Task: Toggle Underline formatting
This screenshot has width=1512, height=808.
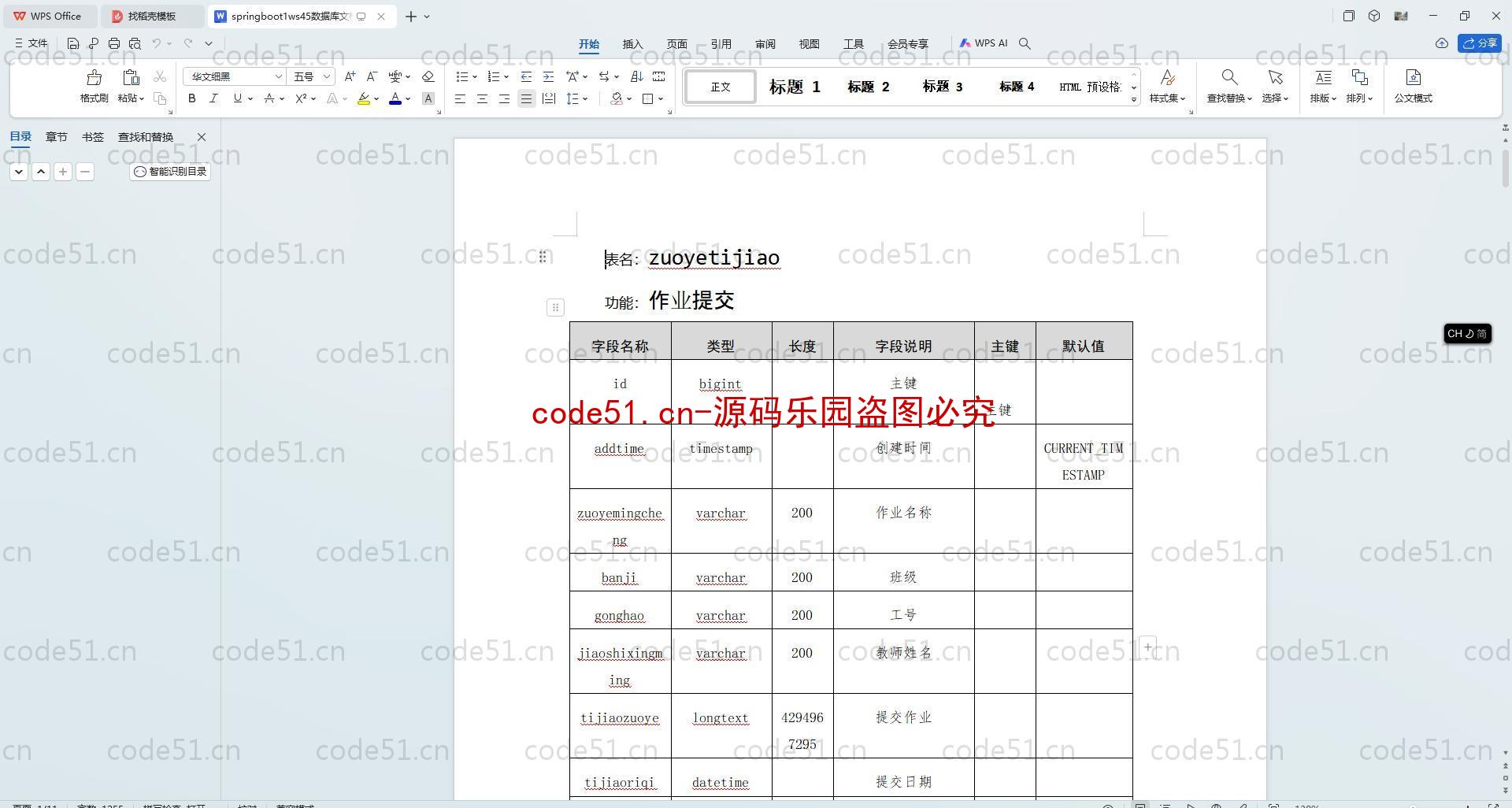Action: tap(237, 98)
